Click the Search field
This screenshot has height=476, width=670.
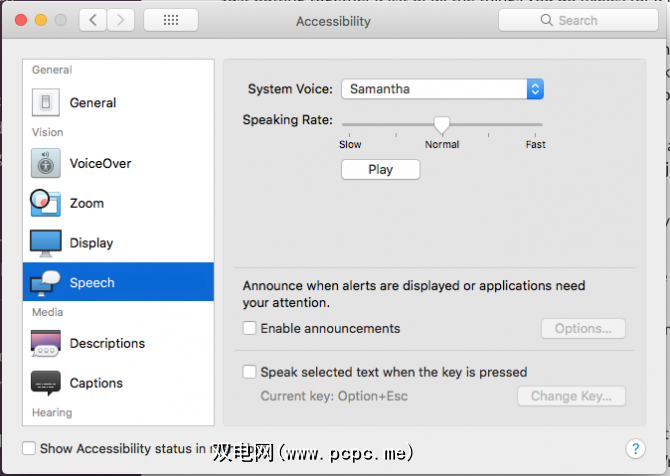click(x=578, y=20)
